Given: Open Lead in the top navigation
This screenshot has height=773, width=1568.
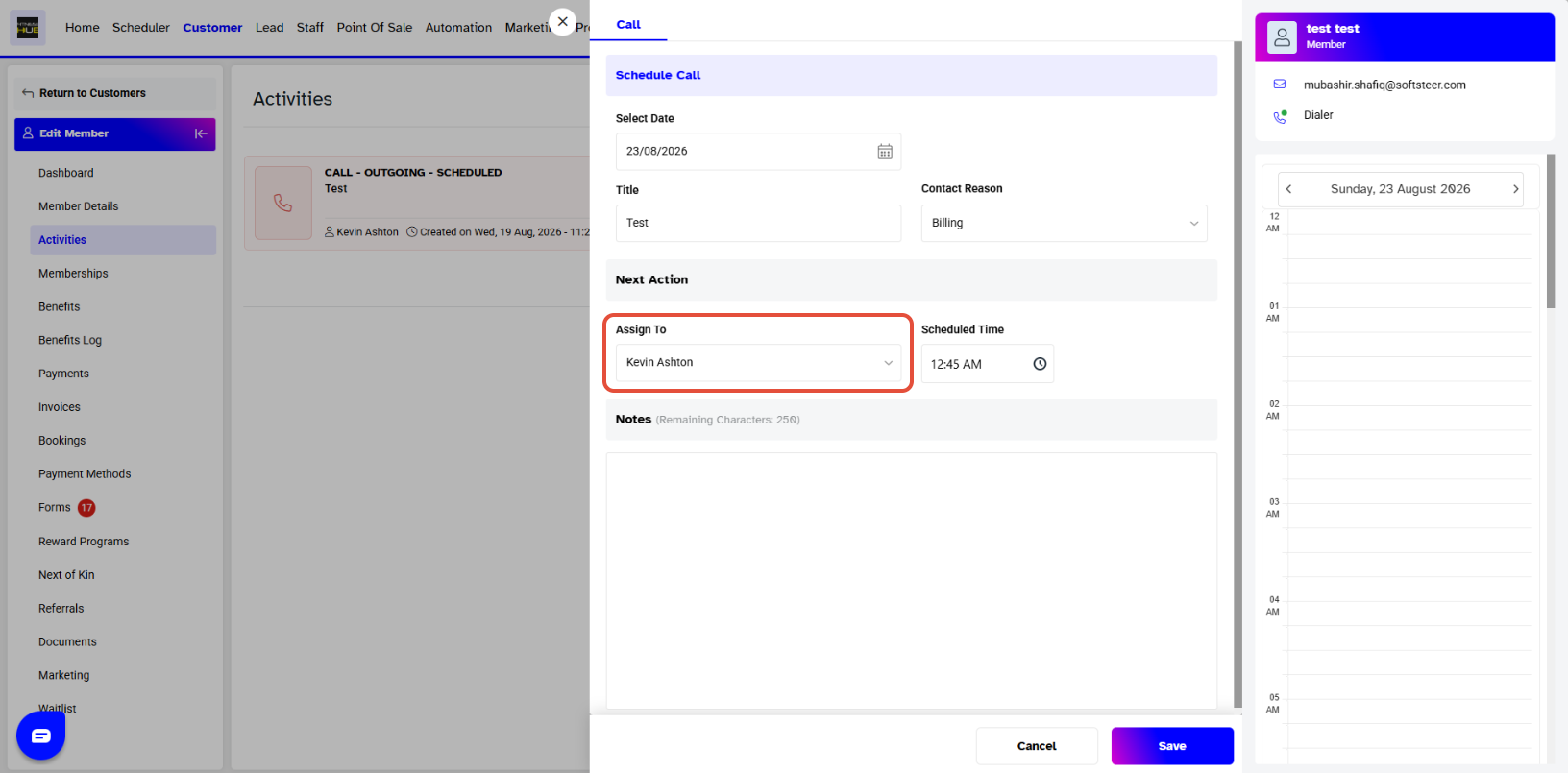Looking at the screenshot, I should (x=270, y=28).
